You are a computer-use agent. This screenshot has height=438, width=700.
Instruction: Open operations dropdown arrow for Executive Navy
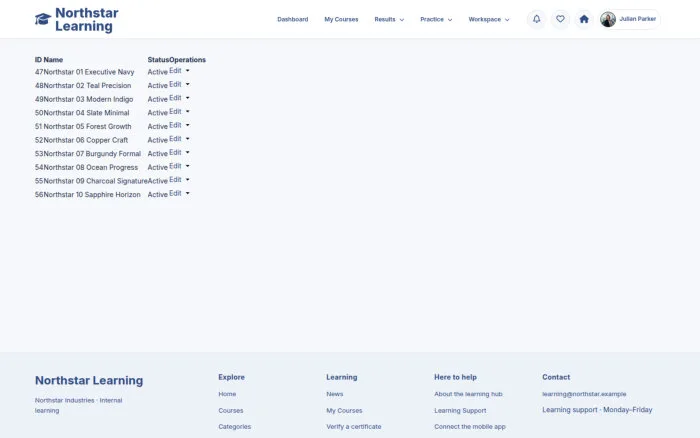pos(188,71)
